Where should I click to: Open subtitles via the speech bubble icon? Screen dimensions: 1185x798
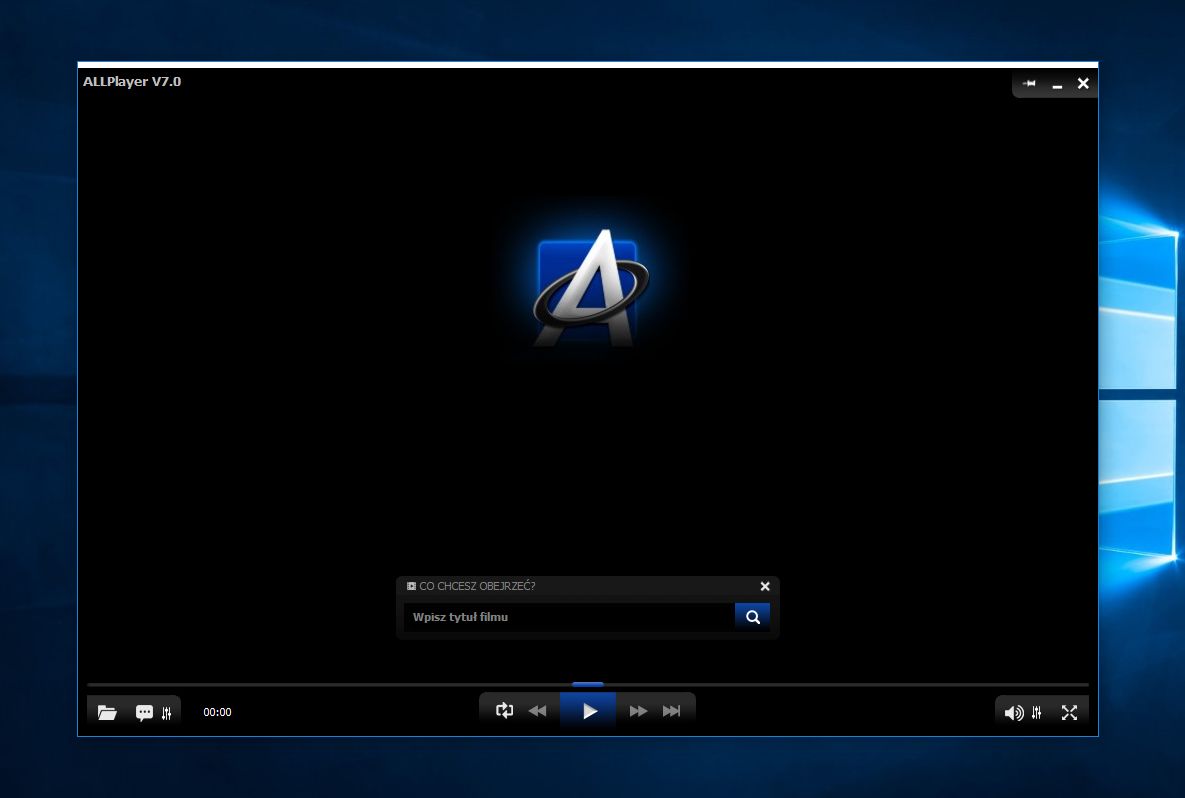pyautogui.click(x=144, y=713)
